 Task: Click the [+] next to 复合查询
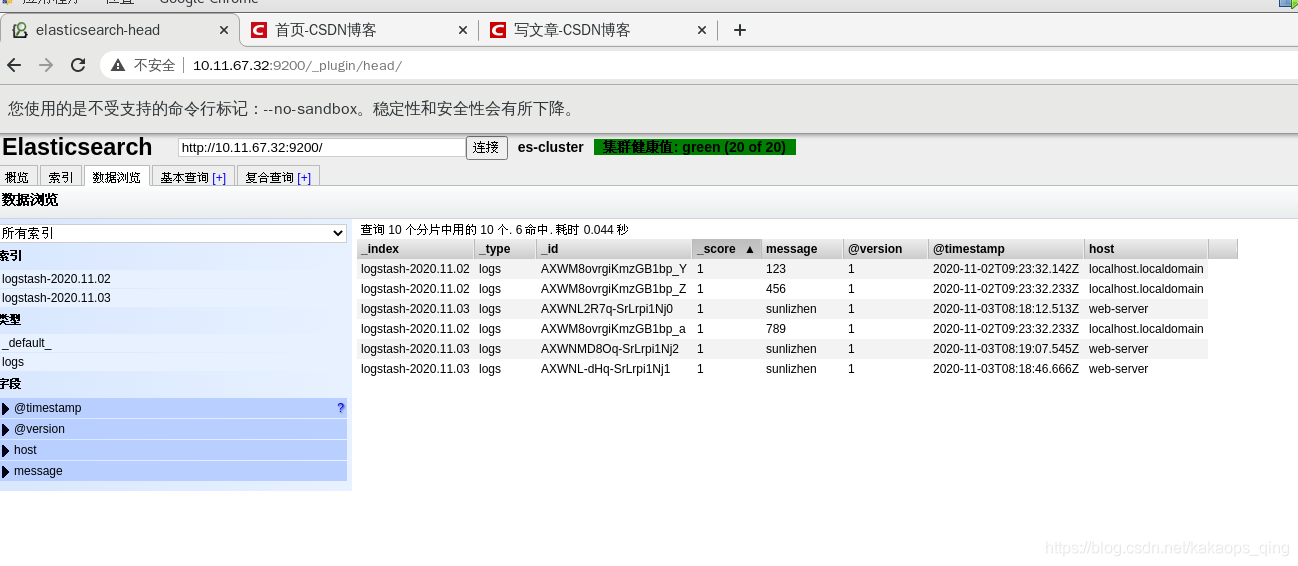(304, 178)
